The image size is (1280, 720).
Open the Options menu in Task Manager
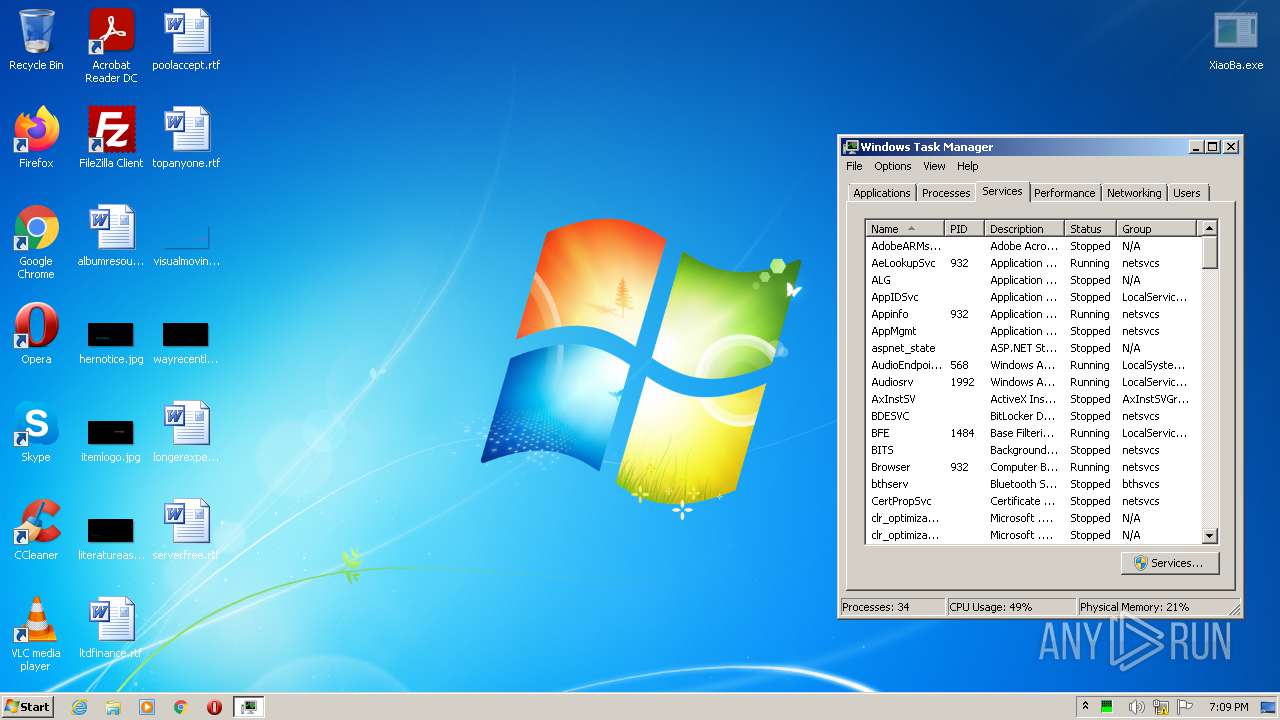[892, 166]
